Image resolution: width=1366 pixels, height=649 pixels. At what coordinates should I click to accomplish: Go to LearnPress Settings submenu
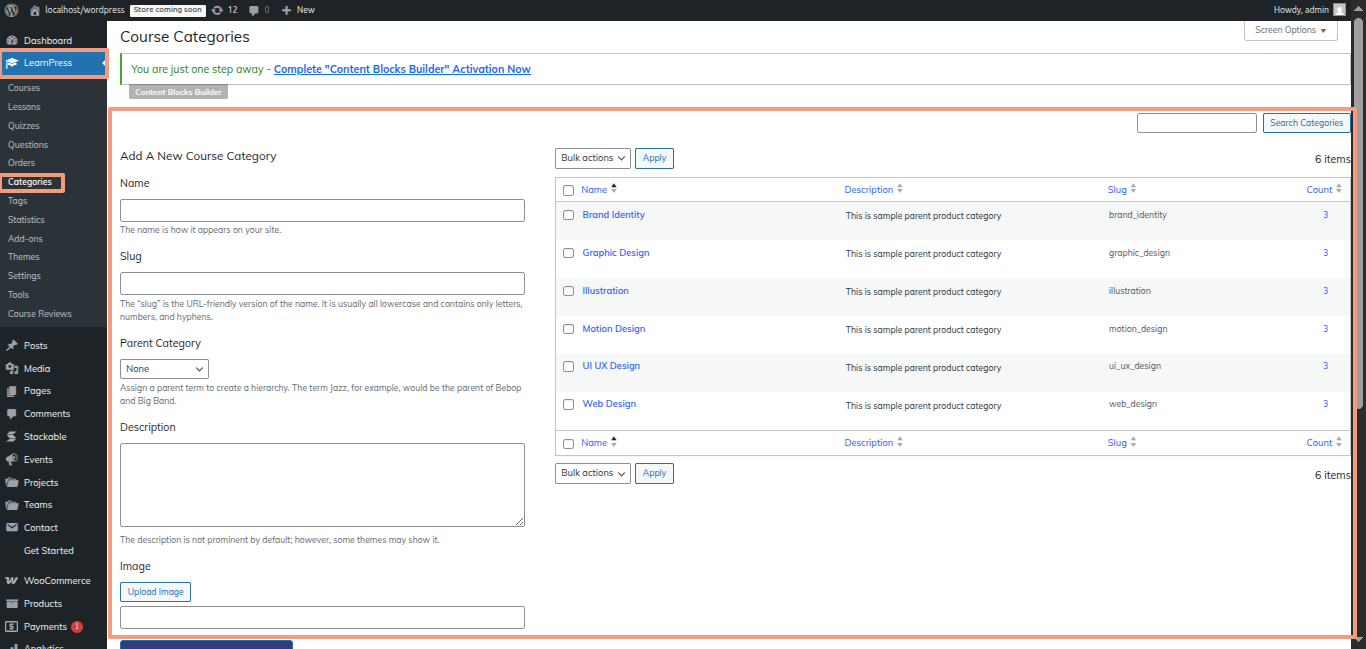(24, 276)
